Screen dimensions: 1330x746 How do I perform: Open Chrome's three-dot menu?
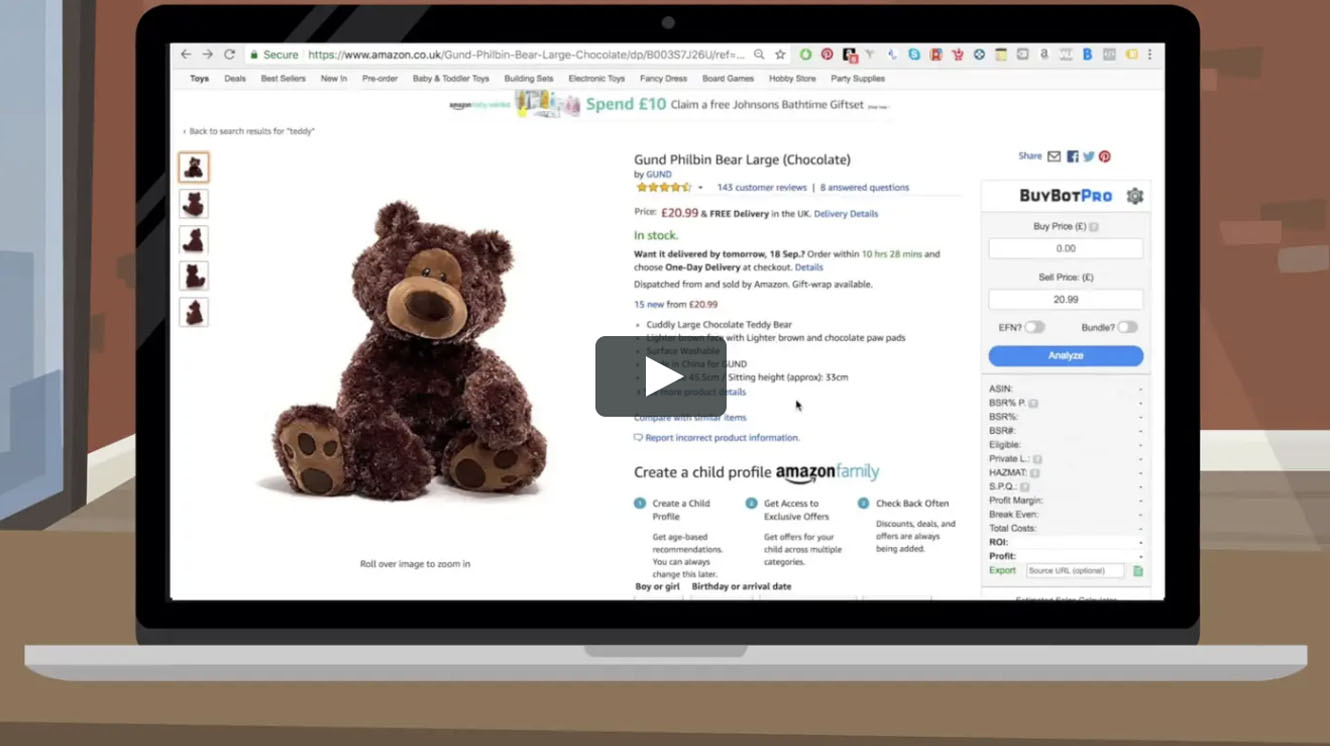(x=1150, y=55)
